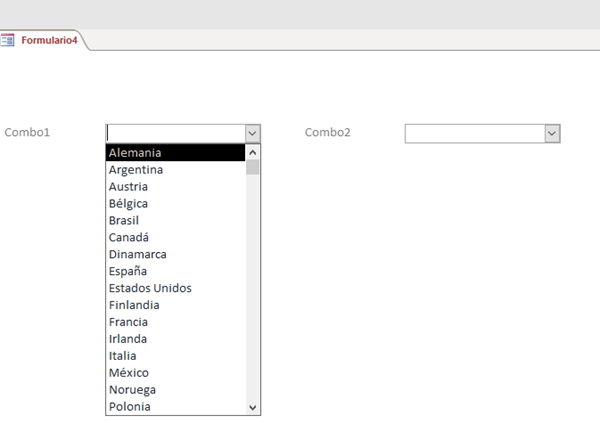Choose Alemania from the list
This screenshot has height=448, width=600.
pos(176,153)
